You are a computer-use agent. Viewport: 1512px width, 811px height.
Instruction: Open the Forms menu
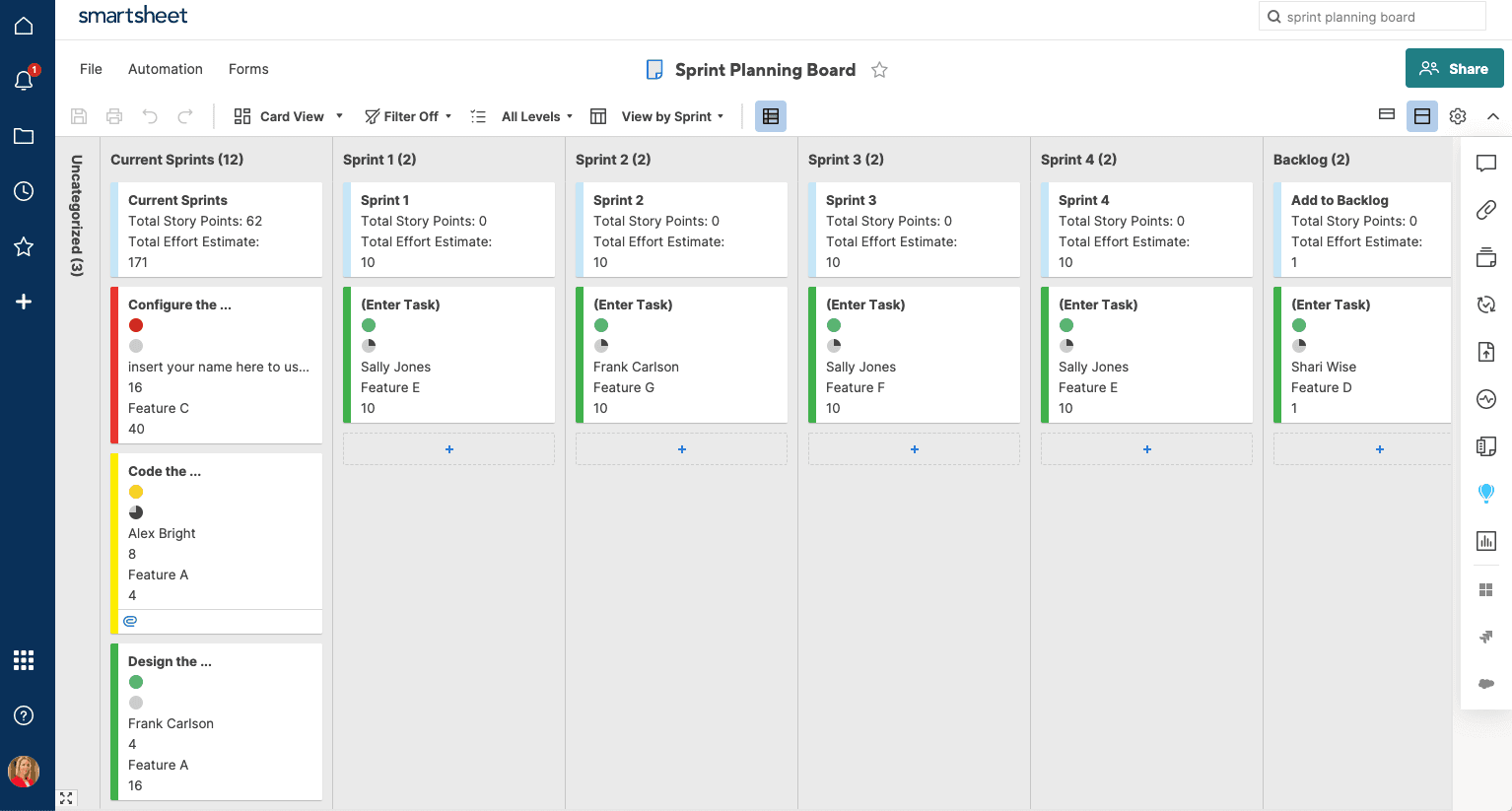tap(247, 69)
